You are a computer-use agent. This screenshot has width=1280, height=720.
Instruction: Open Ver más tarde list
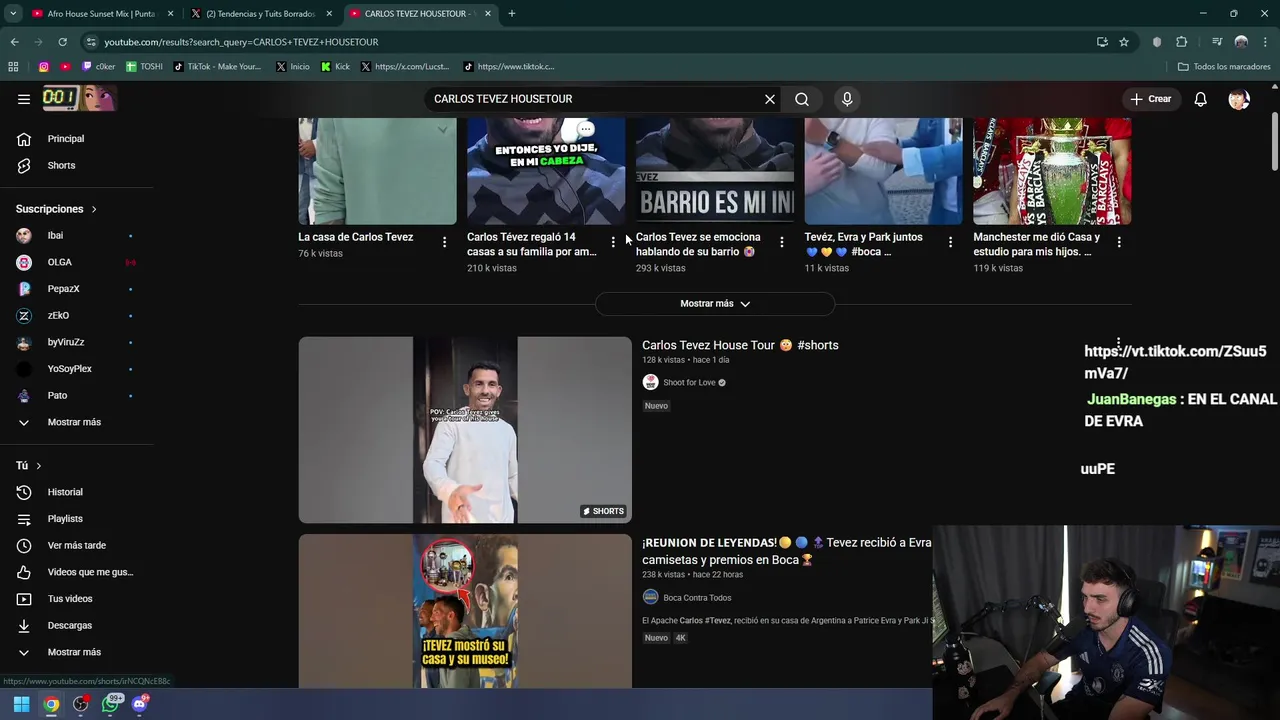click(77, 545)
